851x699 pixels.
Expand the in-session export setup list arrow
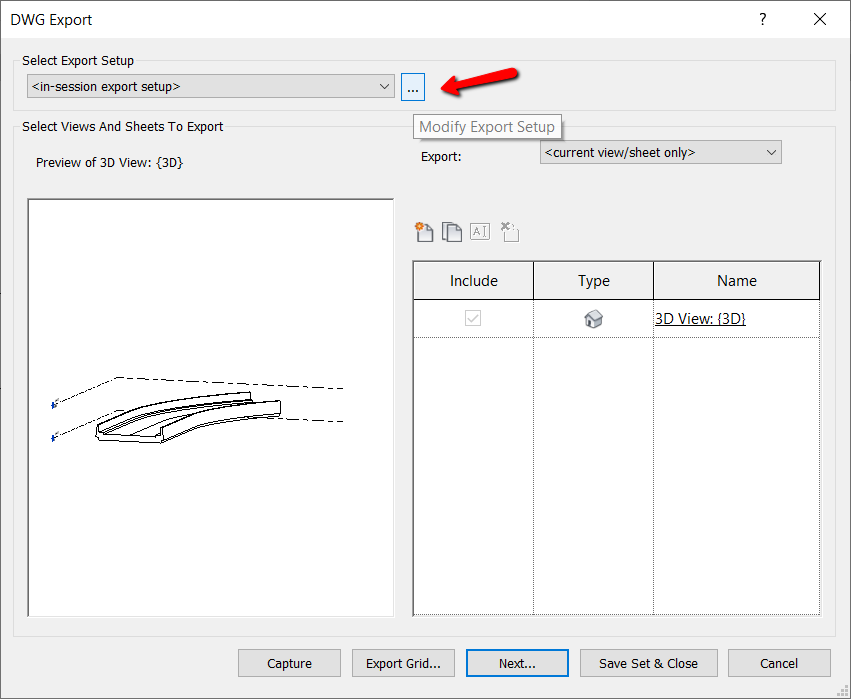point(385,87)
